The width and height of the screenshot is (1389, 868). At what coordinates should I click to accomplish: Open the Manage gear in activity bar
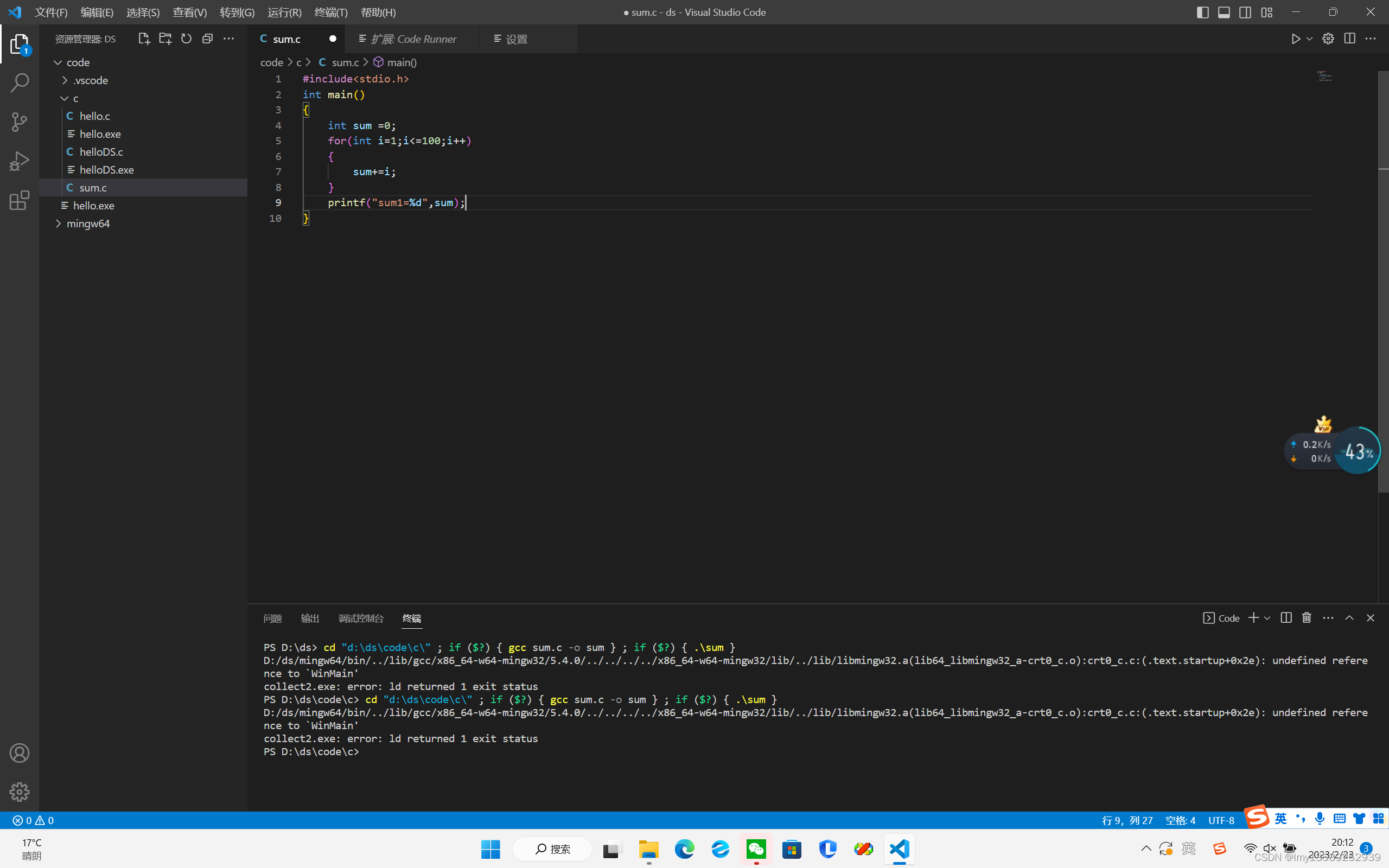(20, 792)
